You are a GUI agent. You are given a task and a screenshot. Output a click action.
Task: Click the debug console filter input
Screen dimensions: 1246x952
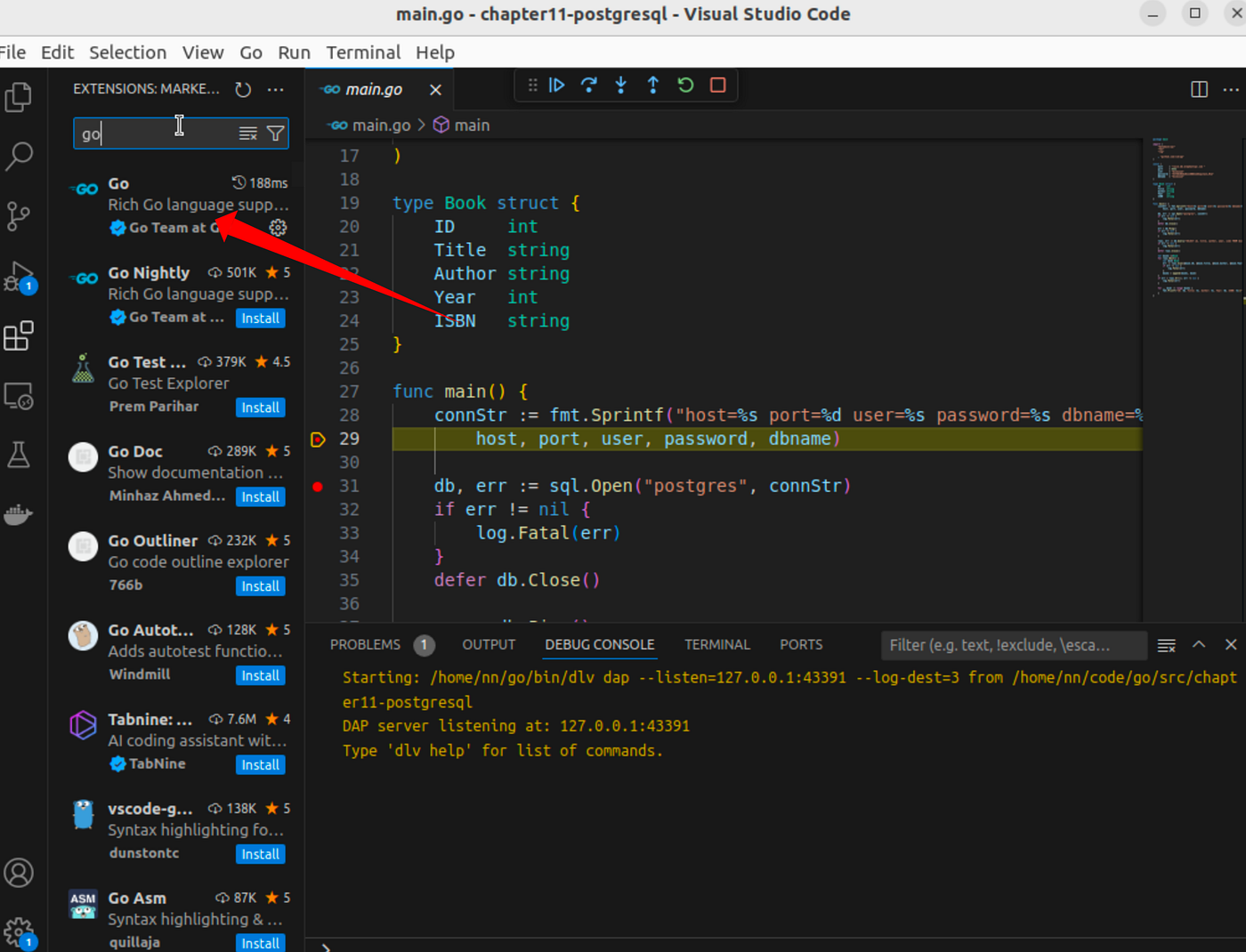click(x=1014, y=645)
